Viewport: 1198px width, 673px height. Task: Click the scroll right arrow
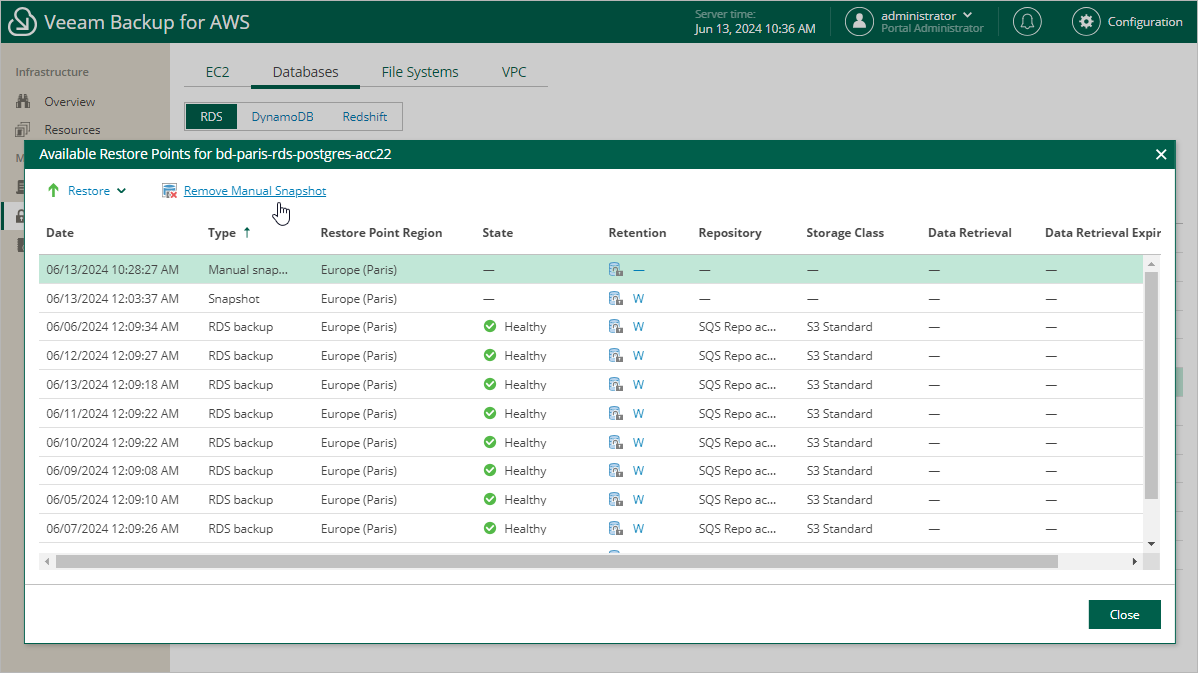coord(1135,561)
